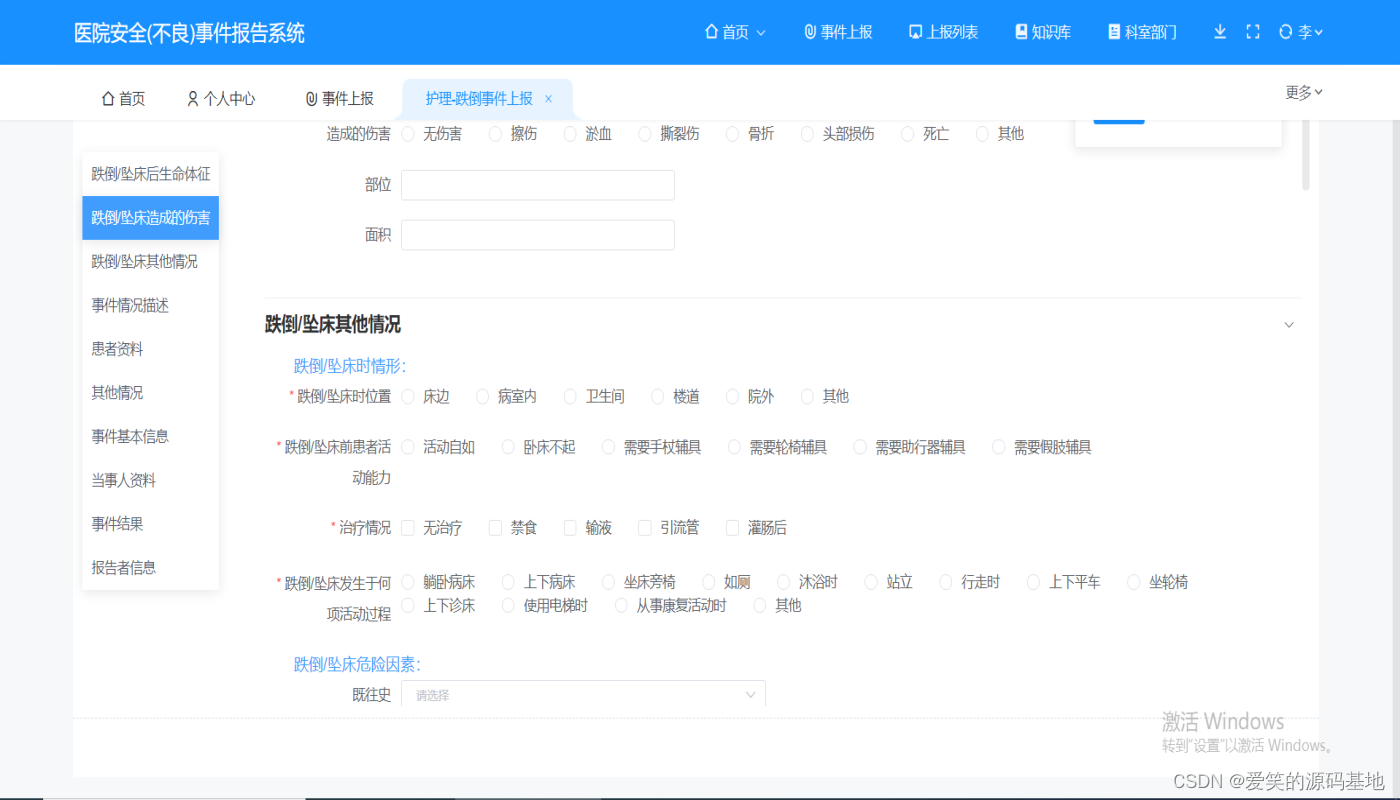The height and width of the screenshot is (800, 1400).
Task: Open the 既往史 select dropdown
Action: click(x=583, y=694)
